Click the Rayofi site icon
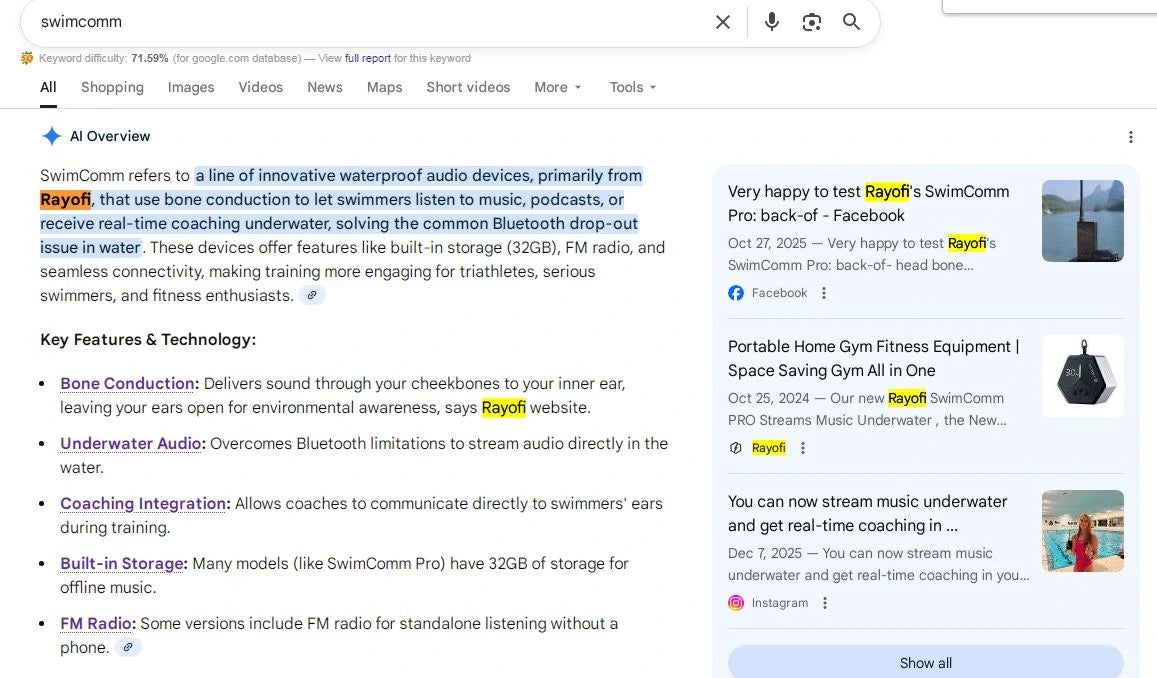The image size is (1157, 678). point(737,447)
